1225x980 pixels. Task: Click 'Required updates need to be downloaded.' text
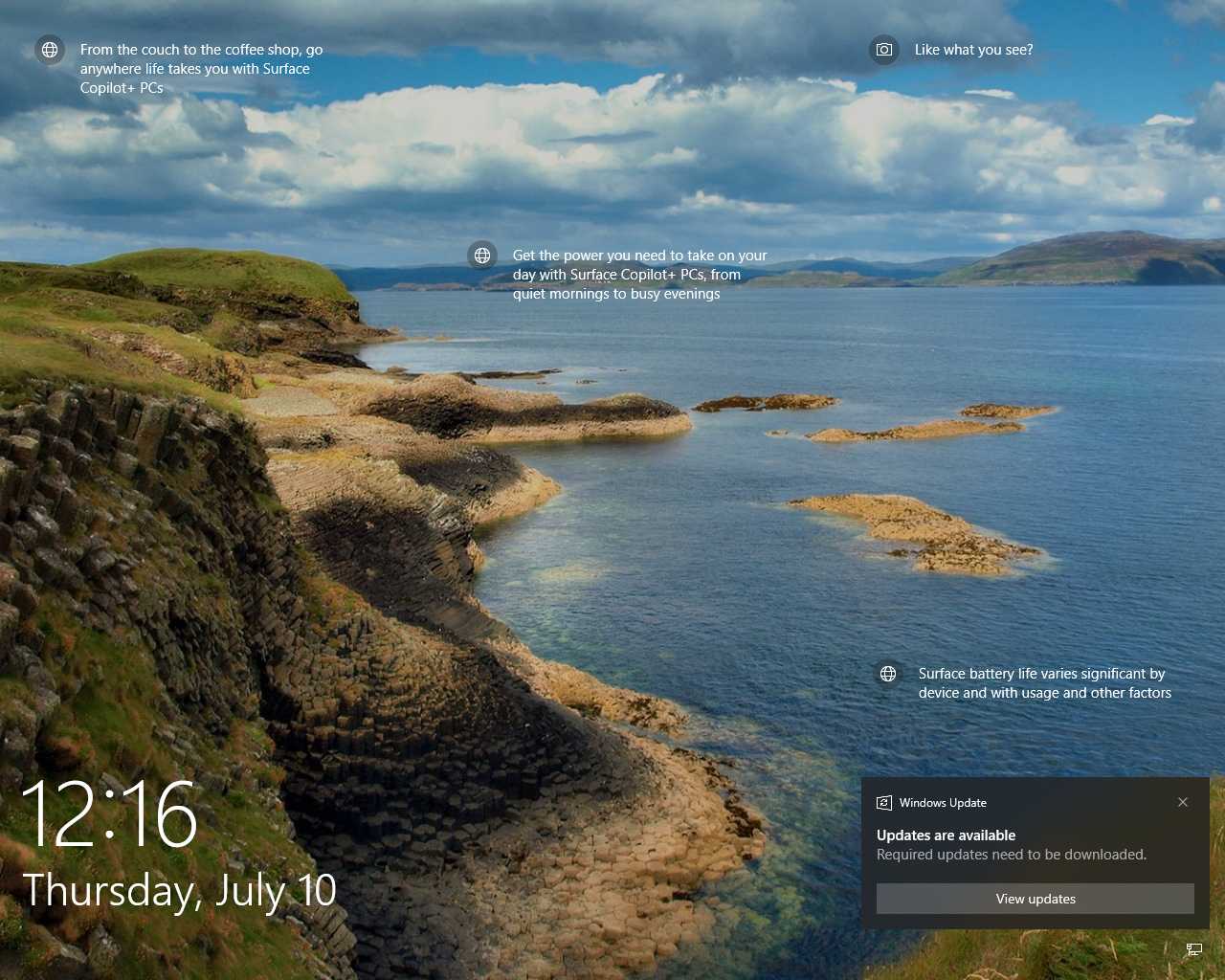1012,855
